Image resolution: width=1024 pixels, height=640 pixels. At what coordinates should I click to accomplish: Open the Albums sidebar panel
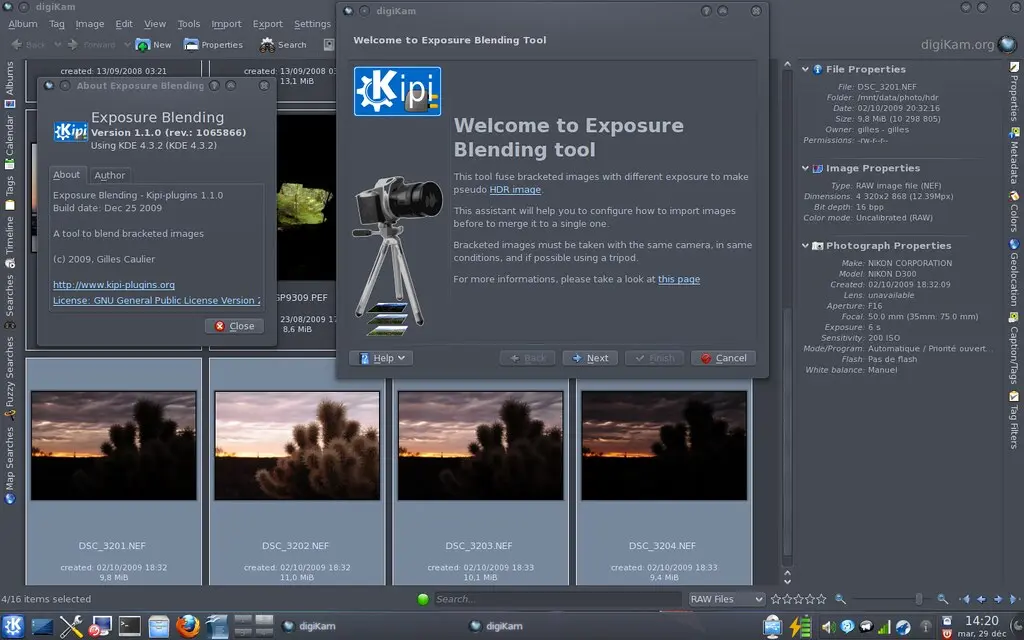pos(8,77)
